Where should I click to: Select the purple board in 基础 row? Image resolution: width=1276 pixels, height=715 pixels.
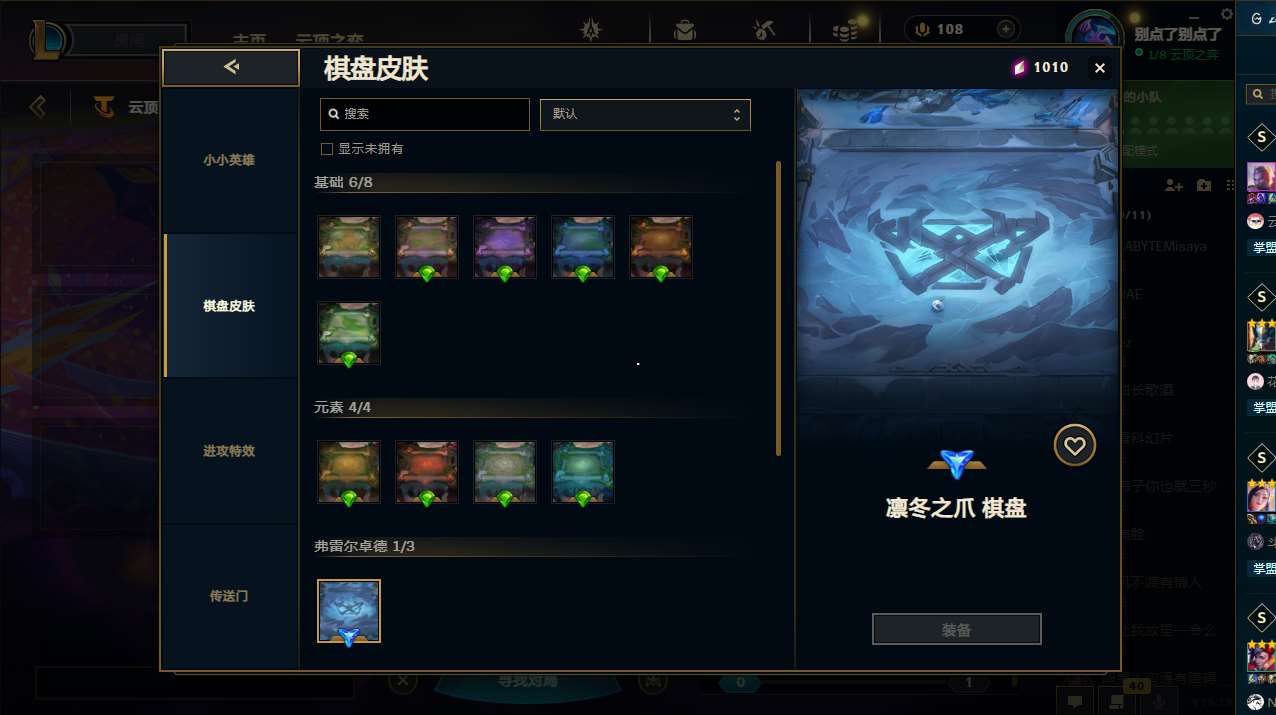pyautogui.click(x=505, y=247)
